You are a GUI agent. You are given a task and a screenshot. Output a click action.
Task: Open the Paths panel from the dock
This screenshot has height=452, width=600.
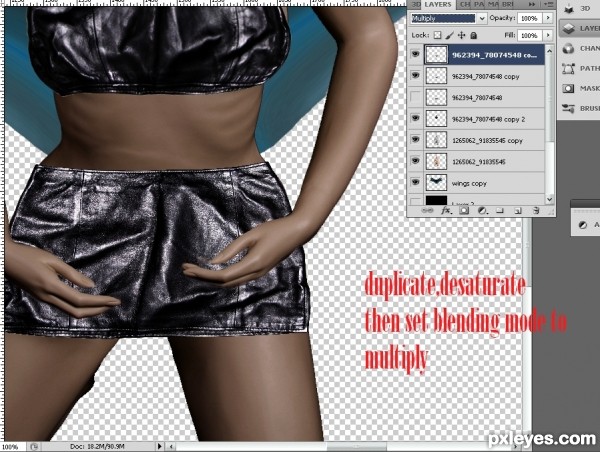(x=579, y=69)
